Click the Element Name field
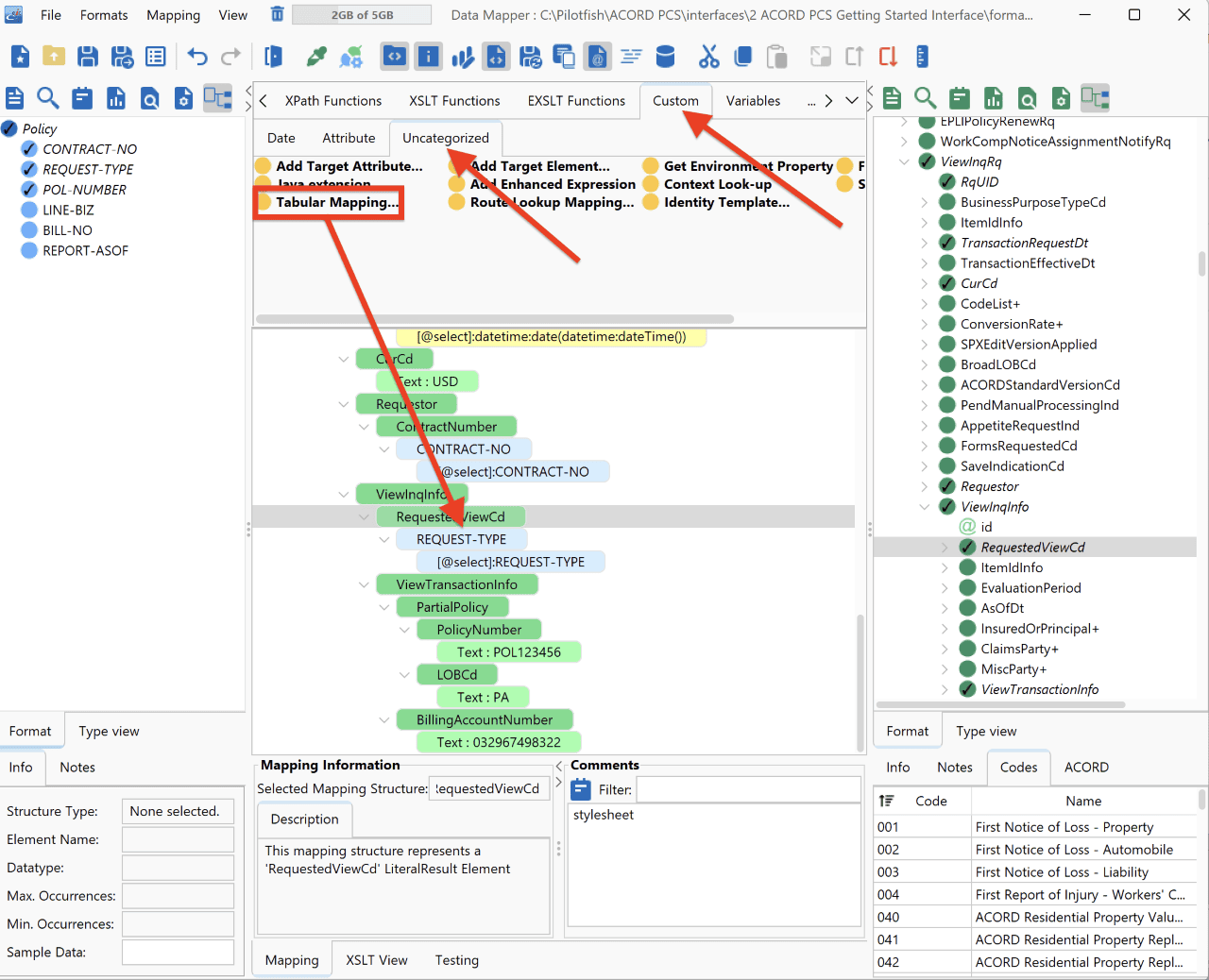The width and height of the screenshot is (1209, 980). tap(178, 839)
